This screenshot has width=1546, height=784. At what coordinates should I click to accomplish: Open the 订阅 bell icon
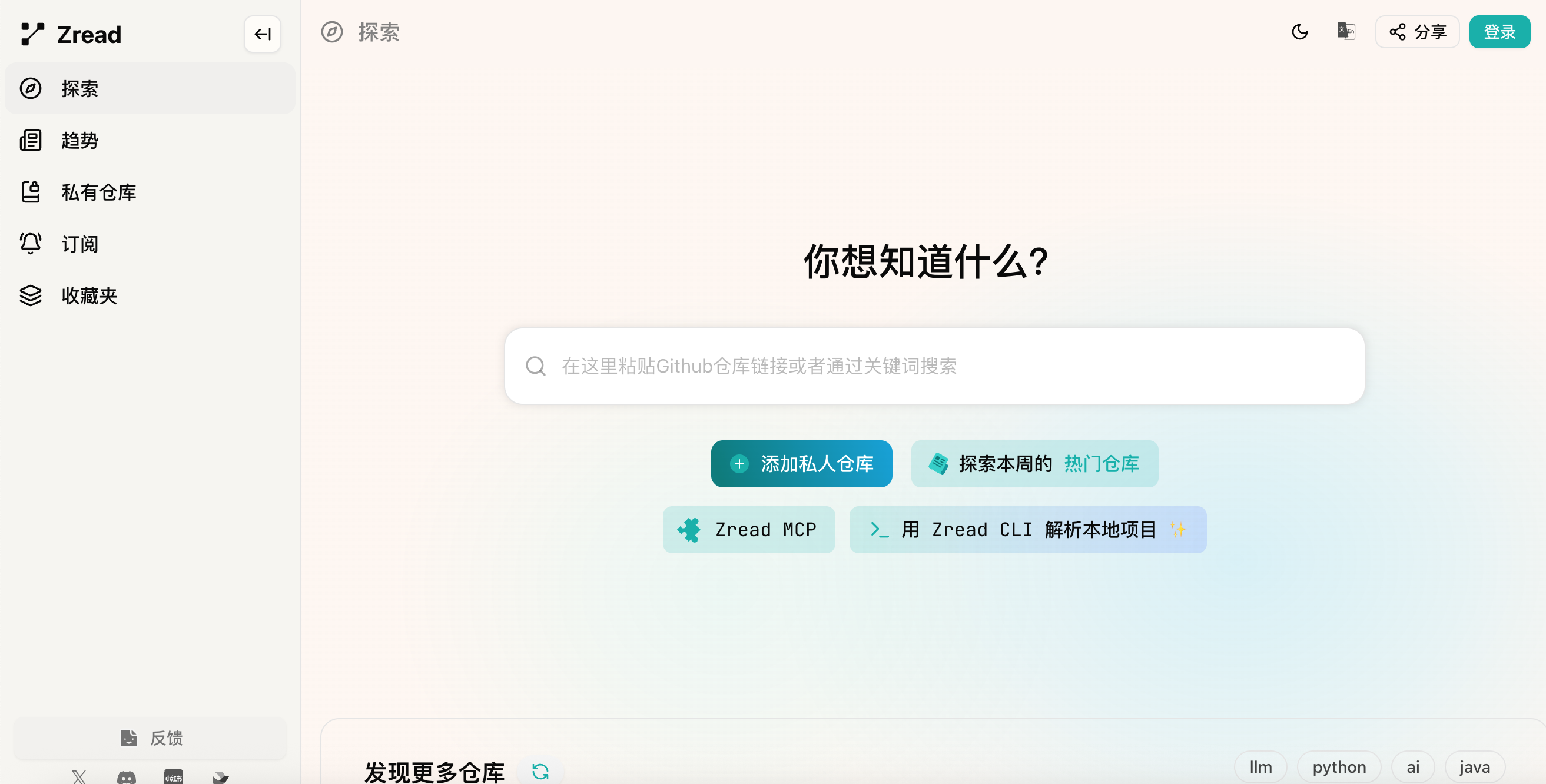click(31, 244)
